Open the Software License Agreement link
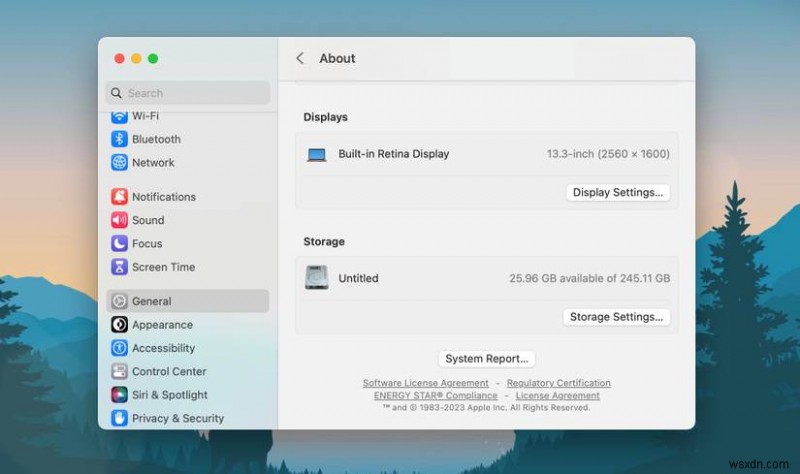The height and width of the screenshot is (474, 800). pyautogui.click(x=426, y=383)
